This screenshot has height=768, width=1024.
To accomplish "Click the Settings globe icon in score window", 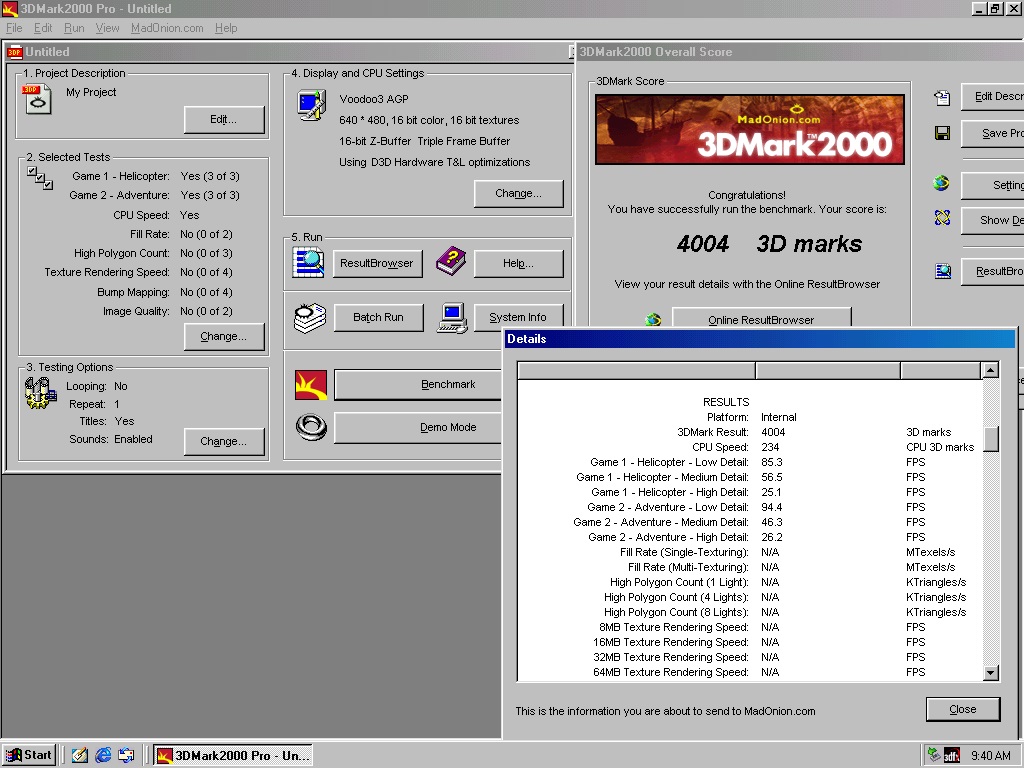I will pos(941,184).
